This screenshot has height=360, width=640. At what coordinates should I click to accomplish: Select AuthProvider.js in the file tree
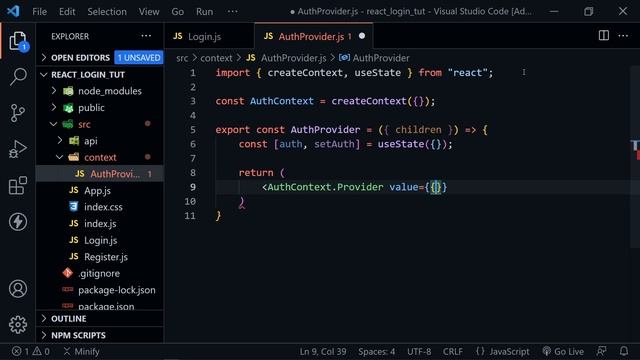[x=100, y=174]
